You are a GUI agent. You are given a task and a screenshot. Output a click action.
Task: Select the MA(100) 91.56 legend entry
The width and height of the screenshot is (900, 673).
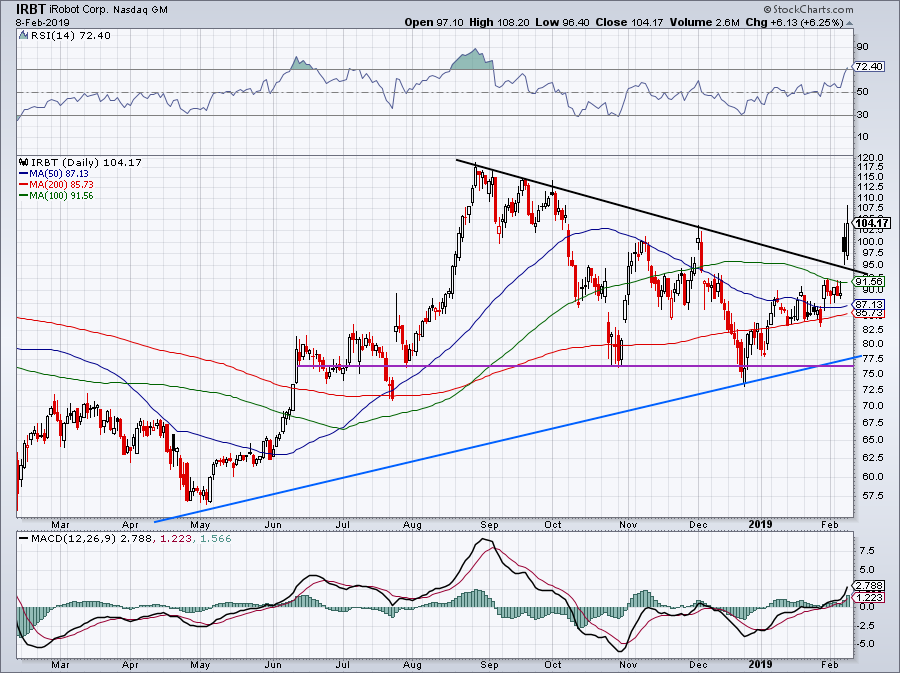[56, 196]
